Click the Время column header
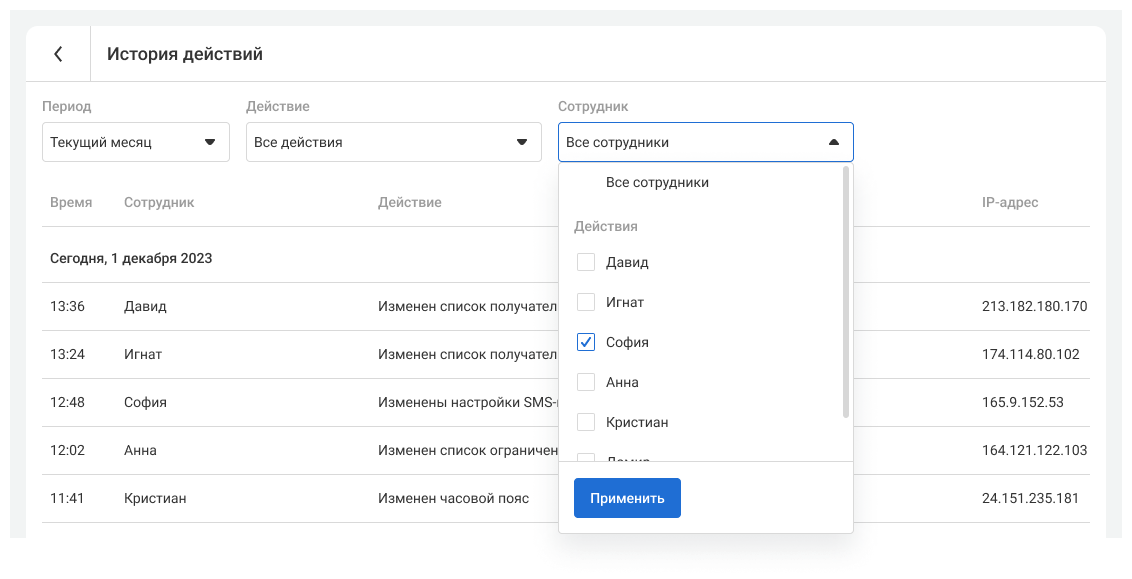1132x579 pixels. pos(71,202)
